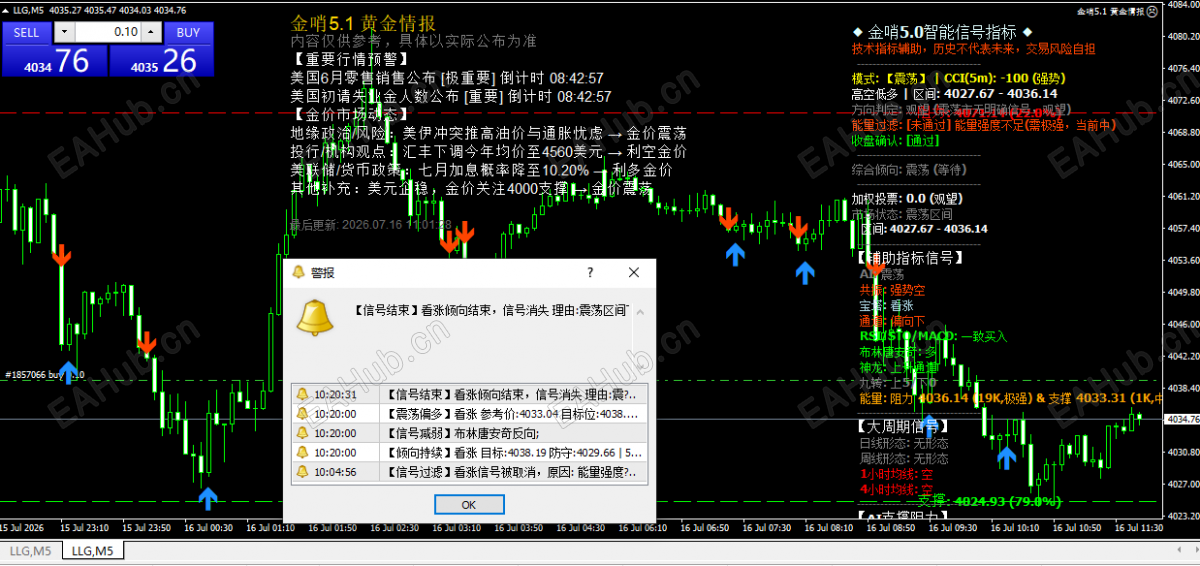Viewport: 1200px width, 566px height.
Task: Focus the 0.10 lot volume field
Action: [x=107, y=32]
